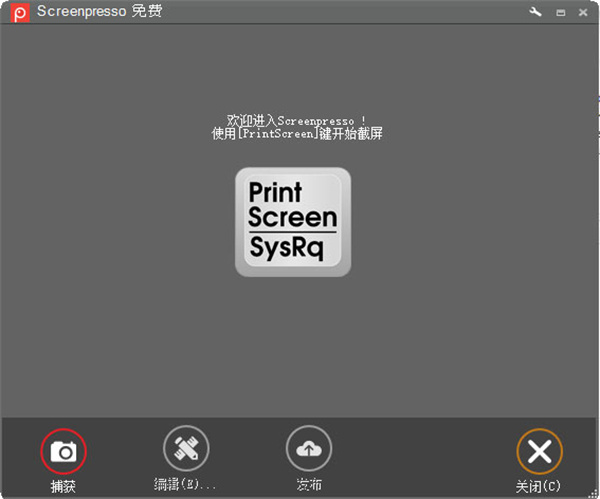Click the 编辑(E)... text label
Viewport: 600px width, 499px height.
coord(185,486)
